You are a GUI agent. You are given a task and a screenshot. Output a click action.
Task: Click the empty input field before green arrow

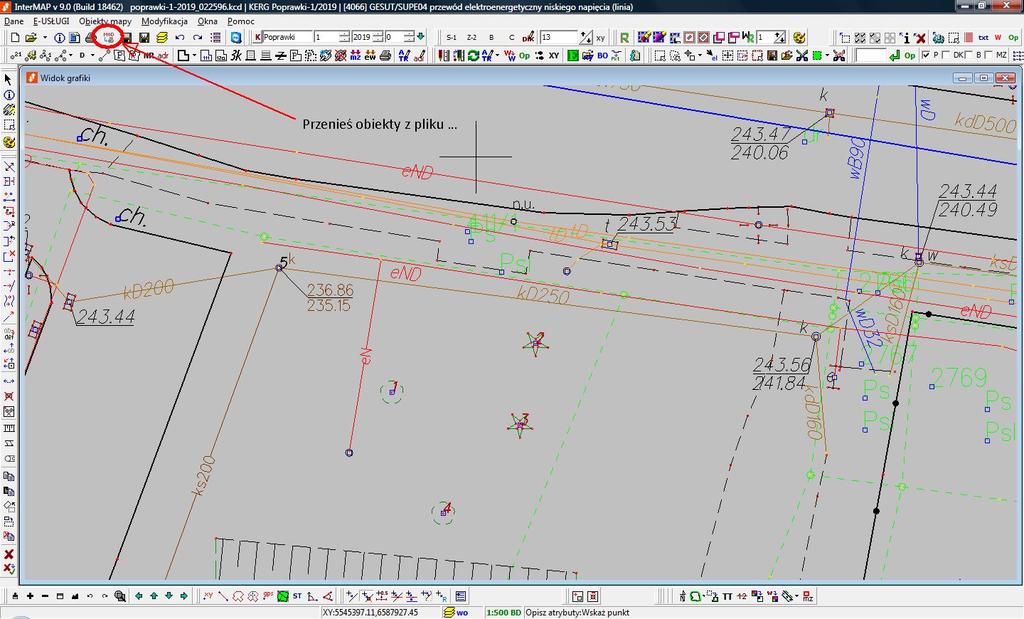871,56
